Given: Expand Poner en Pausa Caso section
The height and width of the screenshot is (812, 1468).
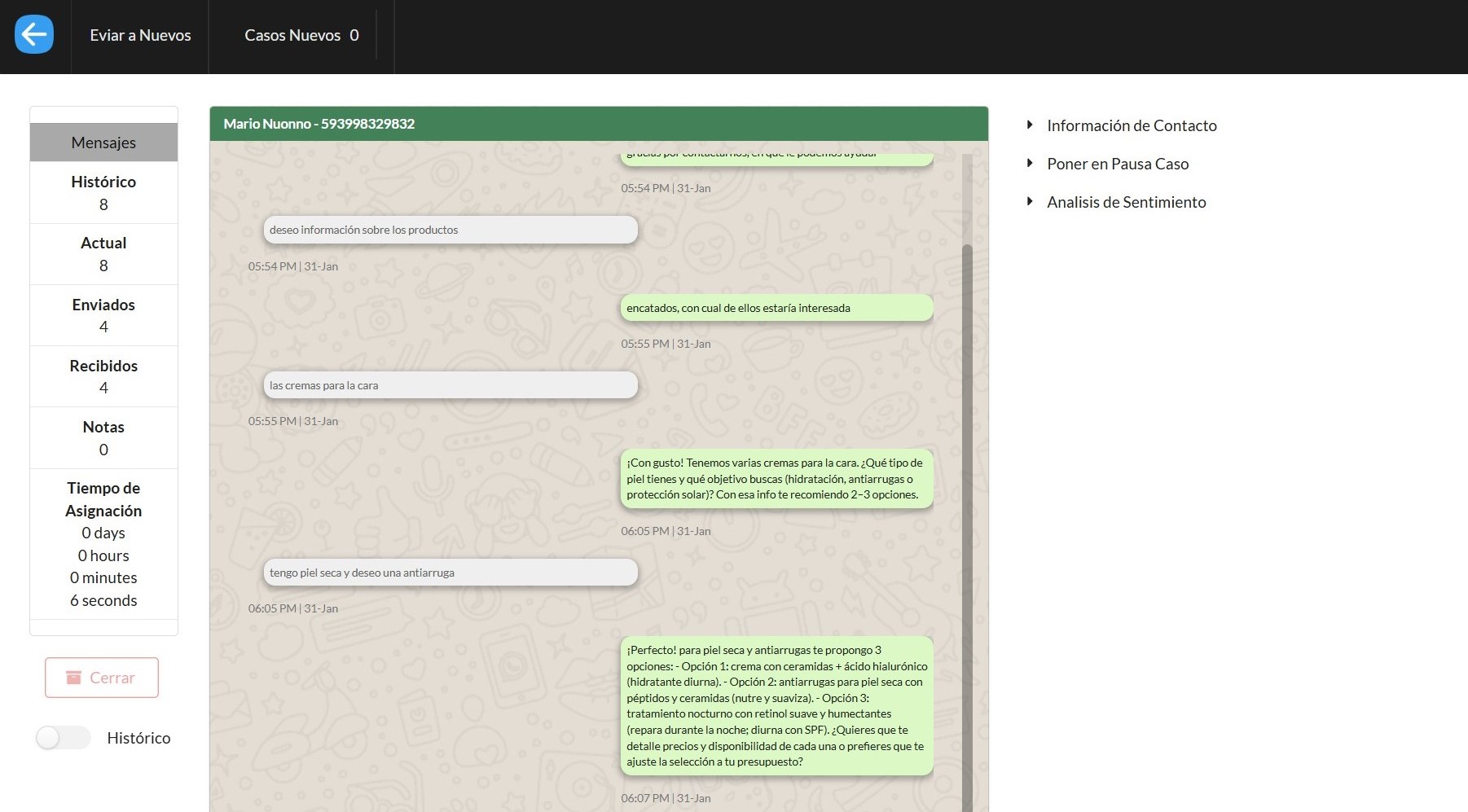Looking at the screenshot, I should tap(1117, 164).
